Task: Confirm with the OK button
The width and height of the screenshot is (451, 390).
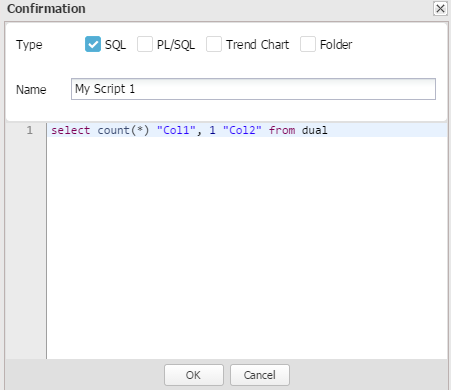Action: (194, 375)
